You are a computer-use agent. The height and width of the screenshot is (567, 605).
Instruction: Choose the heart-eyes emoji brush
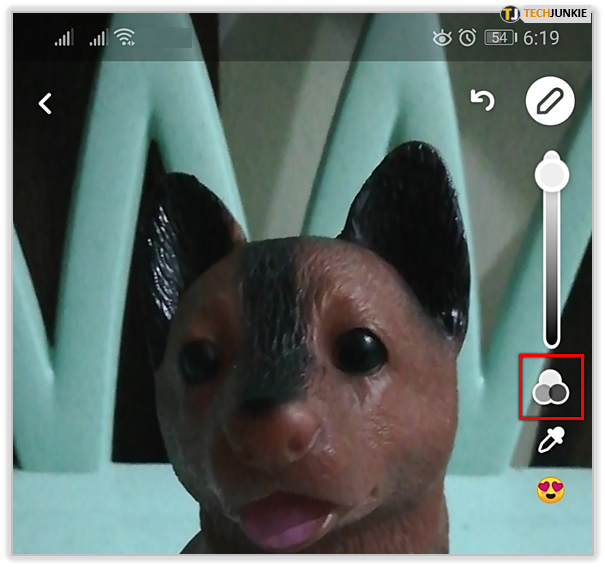coord(551,490)
